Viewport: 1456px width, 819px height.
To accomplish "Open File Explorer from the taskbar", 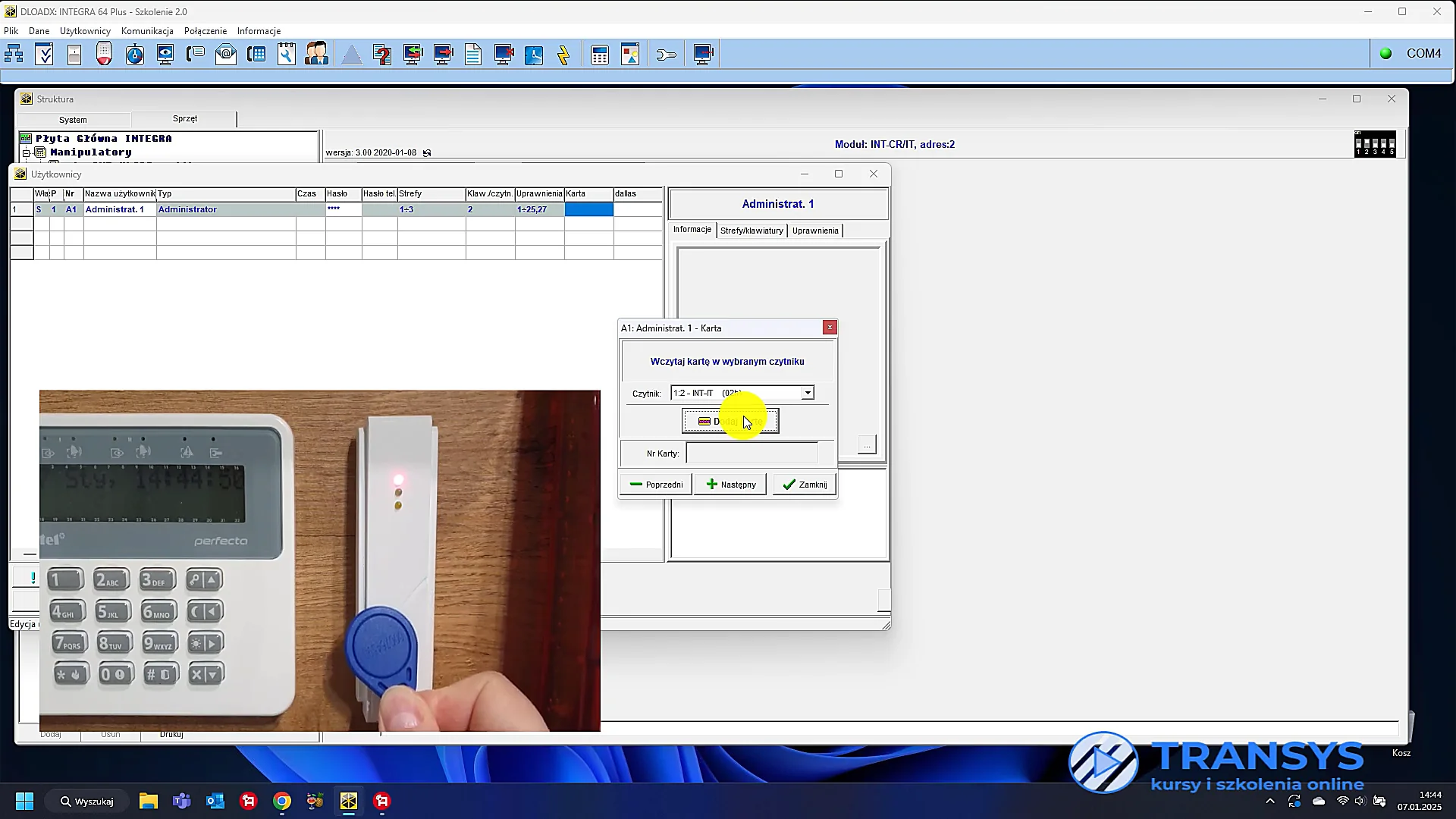I will [148, 802].
